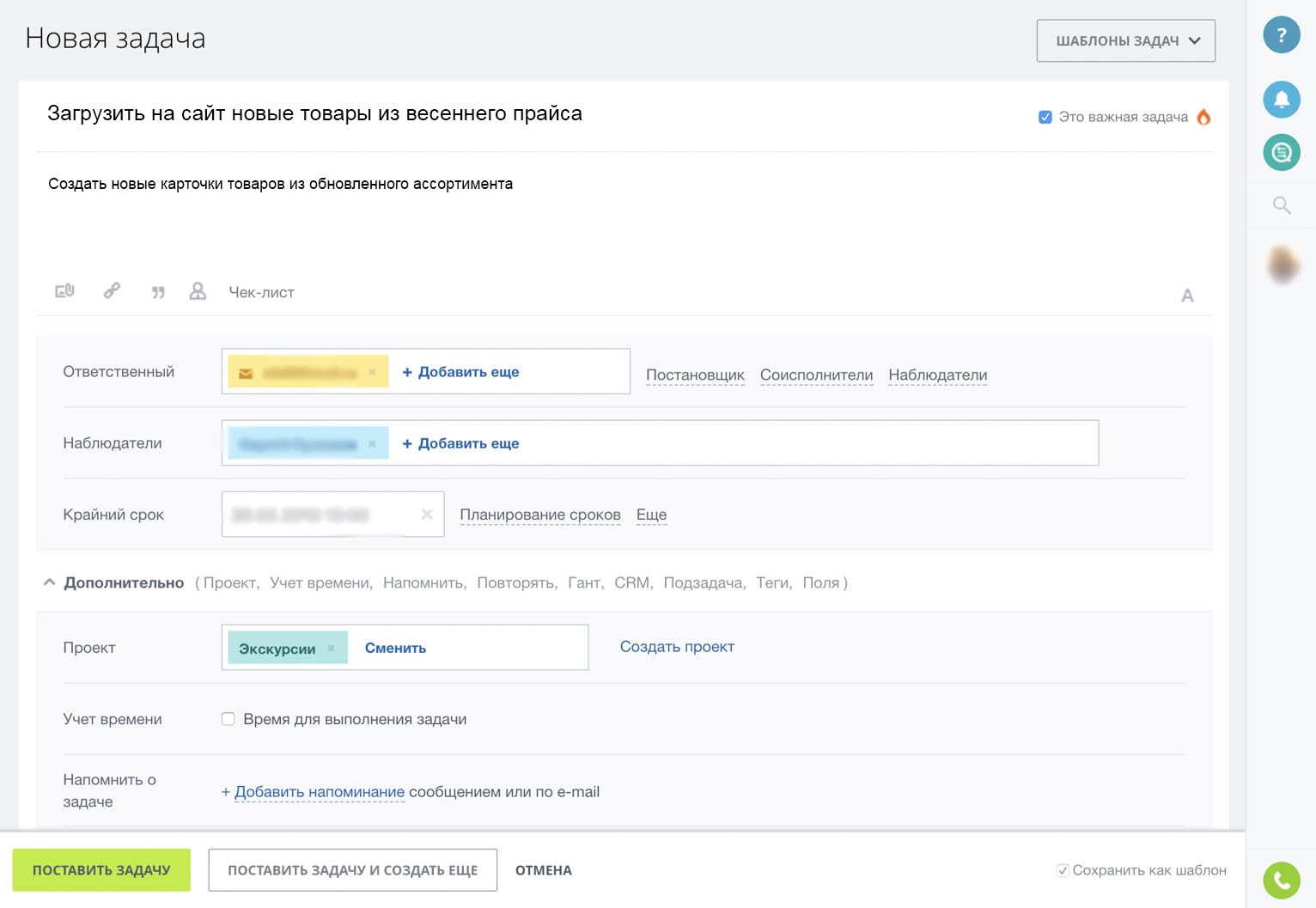1316x908 pixels.
Task: Insert a link using the chain icon
Action: 112,291
